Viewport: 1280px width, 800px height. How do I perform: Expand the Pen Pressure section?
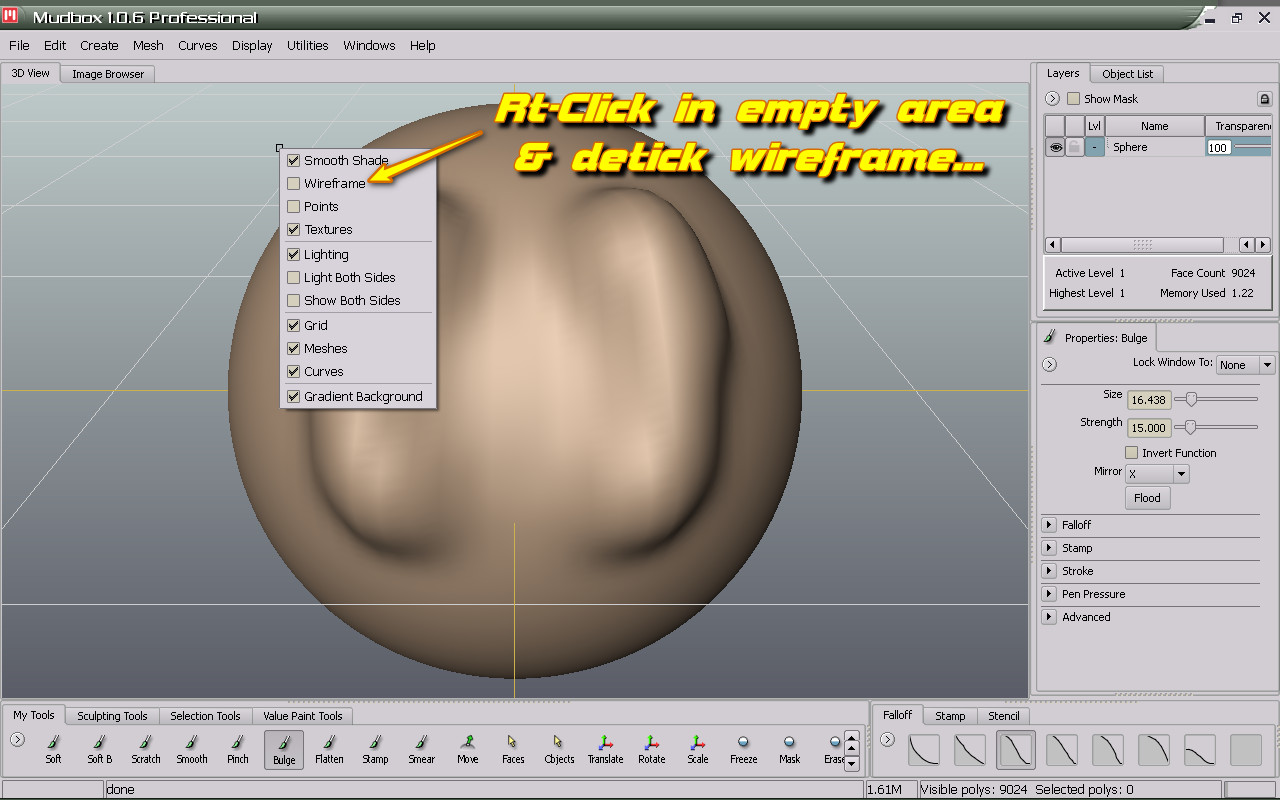click(x=1049, y=594)
